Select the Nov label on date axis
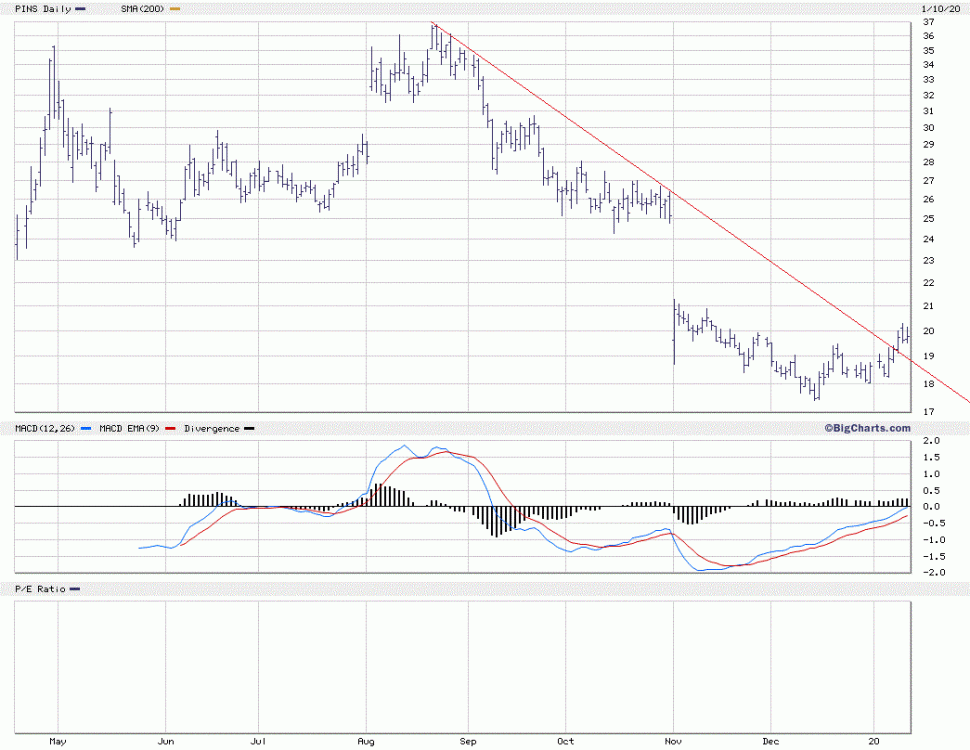 pos(673,741)
